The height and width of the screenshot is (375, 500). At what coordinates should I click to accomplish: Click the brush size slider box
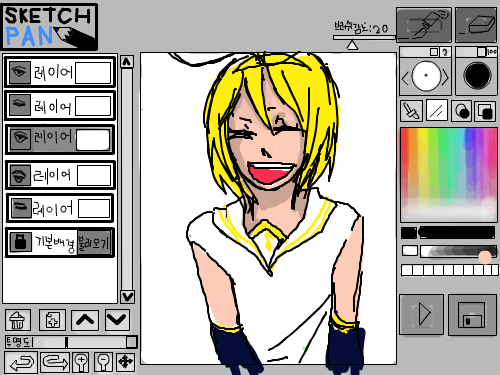pyautogui.click(x=433, y=52)
